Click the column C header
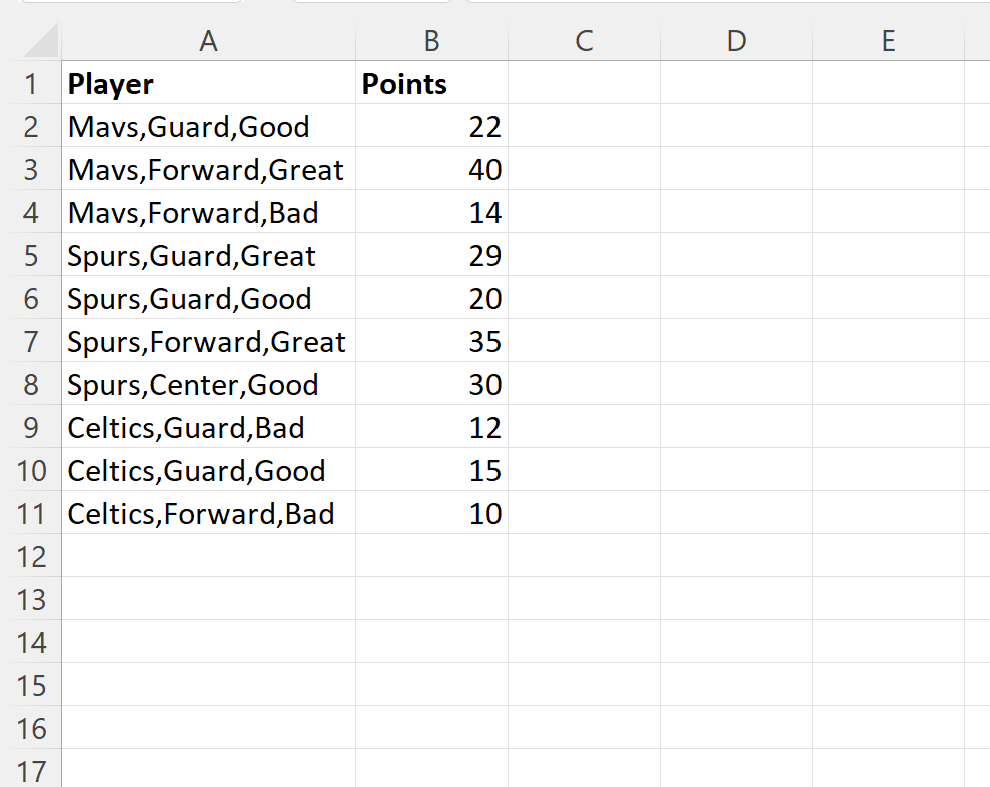 pos(584,41)
